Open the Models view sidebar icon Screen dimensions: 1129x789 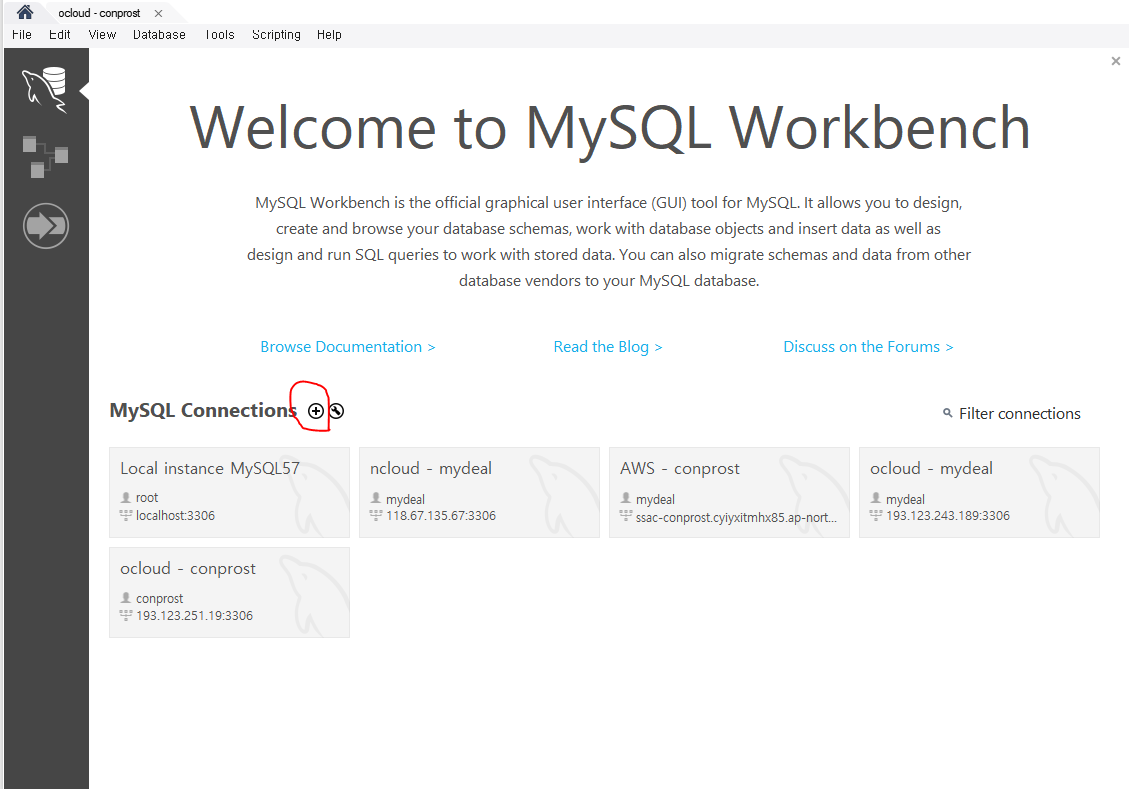tap(46, 157)
